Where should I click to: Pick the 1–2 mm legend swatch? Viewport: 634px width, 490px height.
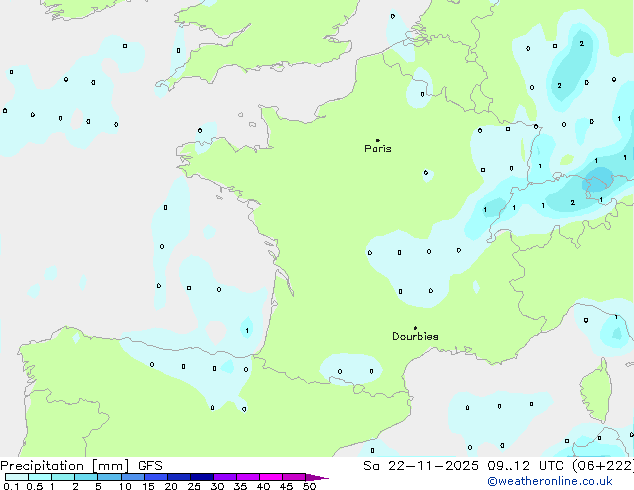(x=63, y=477)
